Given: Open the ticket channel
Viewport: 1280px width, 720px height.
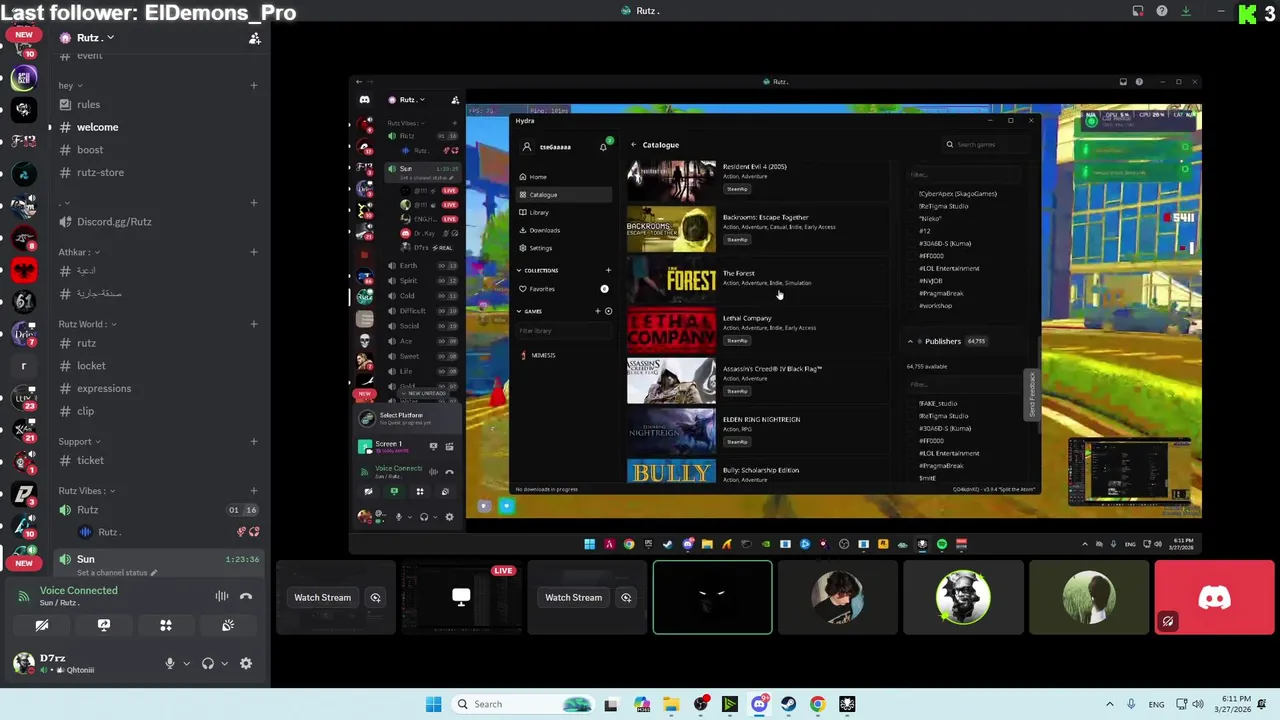Looking at the screenshot, I should (x=90, y=460).
